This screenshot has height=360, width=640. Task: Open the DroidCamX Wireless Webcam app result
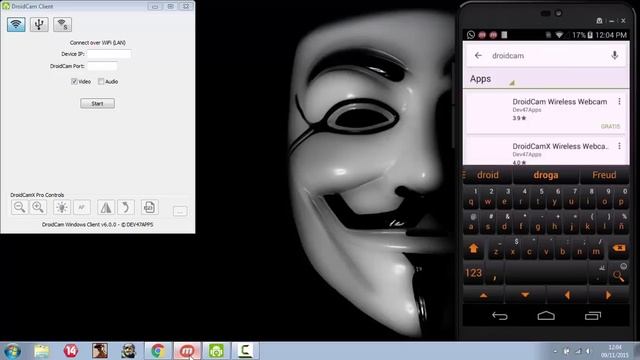[x=546, y=151]
